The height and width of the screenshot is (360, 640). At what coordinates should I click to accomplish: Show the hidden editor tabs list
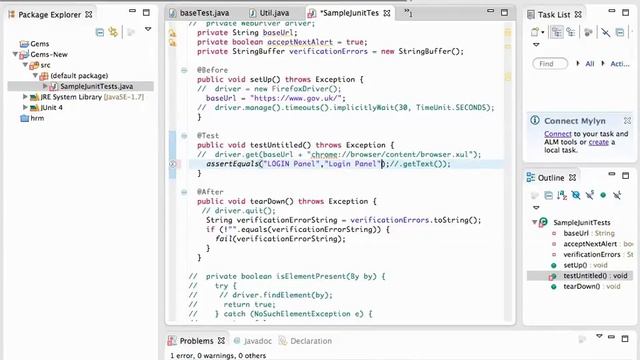(x=408, y=12)
